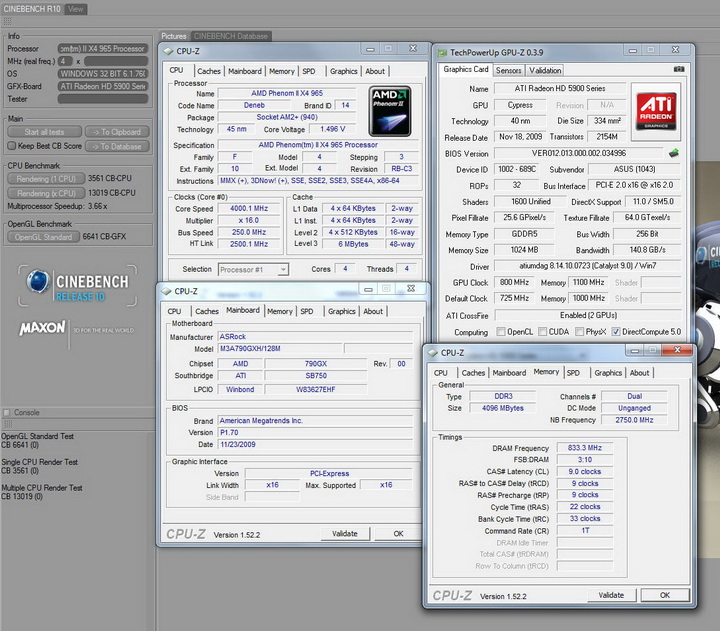This screenshot has width=720, height=631.
Task: Click the MAXON logo in Cinebench
Action: point(43,327)
